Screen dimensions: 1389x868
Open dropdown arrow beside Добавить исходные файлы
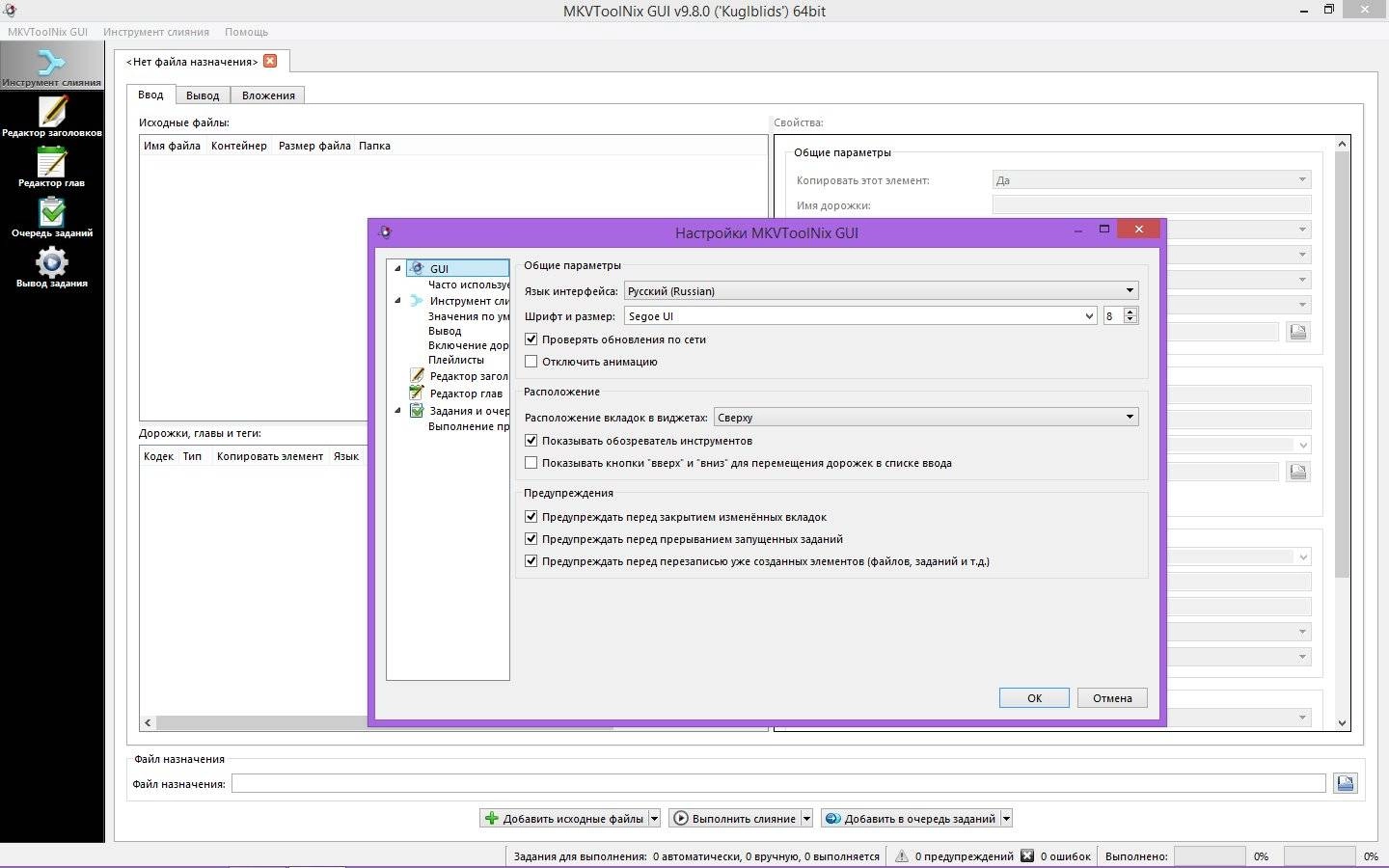click(654, 818)
